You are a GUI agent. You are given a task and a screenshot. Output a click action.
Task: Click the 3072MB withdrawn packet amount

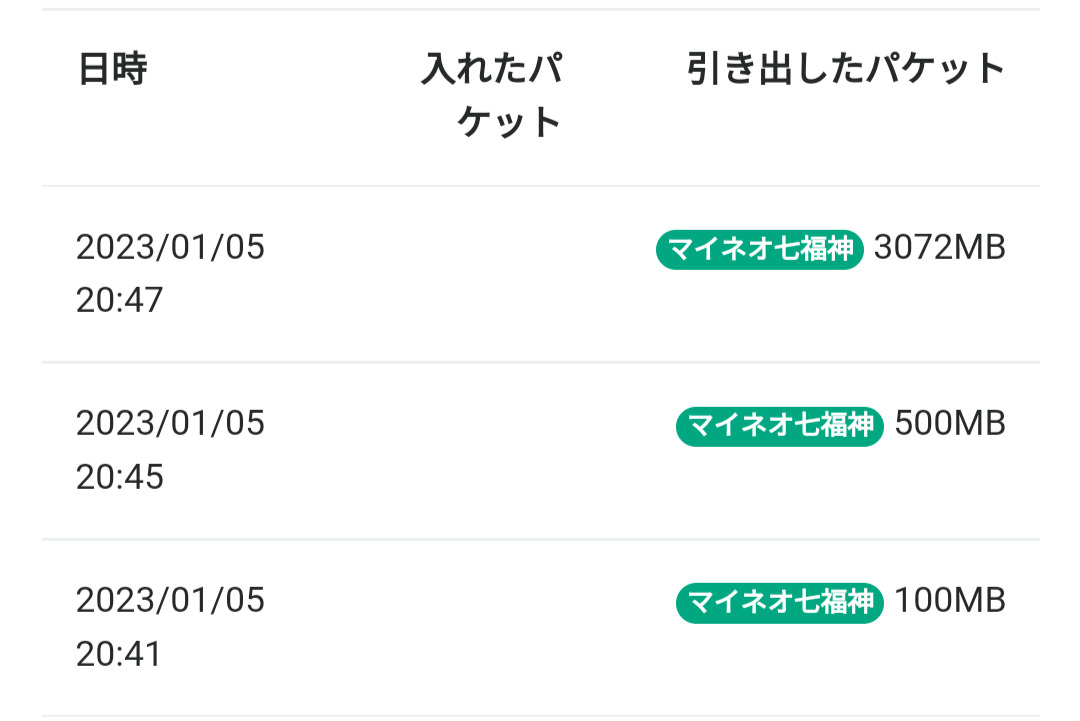click(x=939, y=248)
